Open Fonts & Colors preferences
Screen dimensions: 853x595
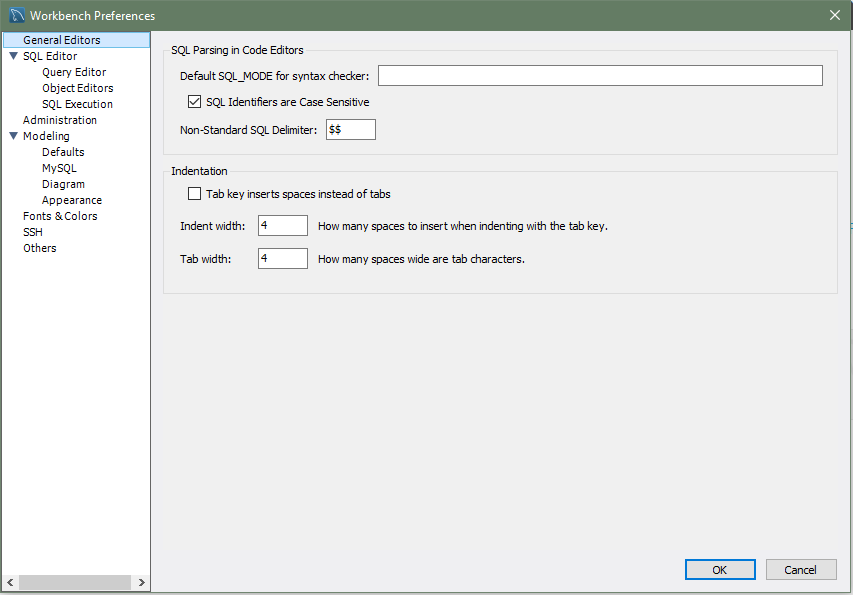click(60, 216)
